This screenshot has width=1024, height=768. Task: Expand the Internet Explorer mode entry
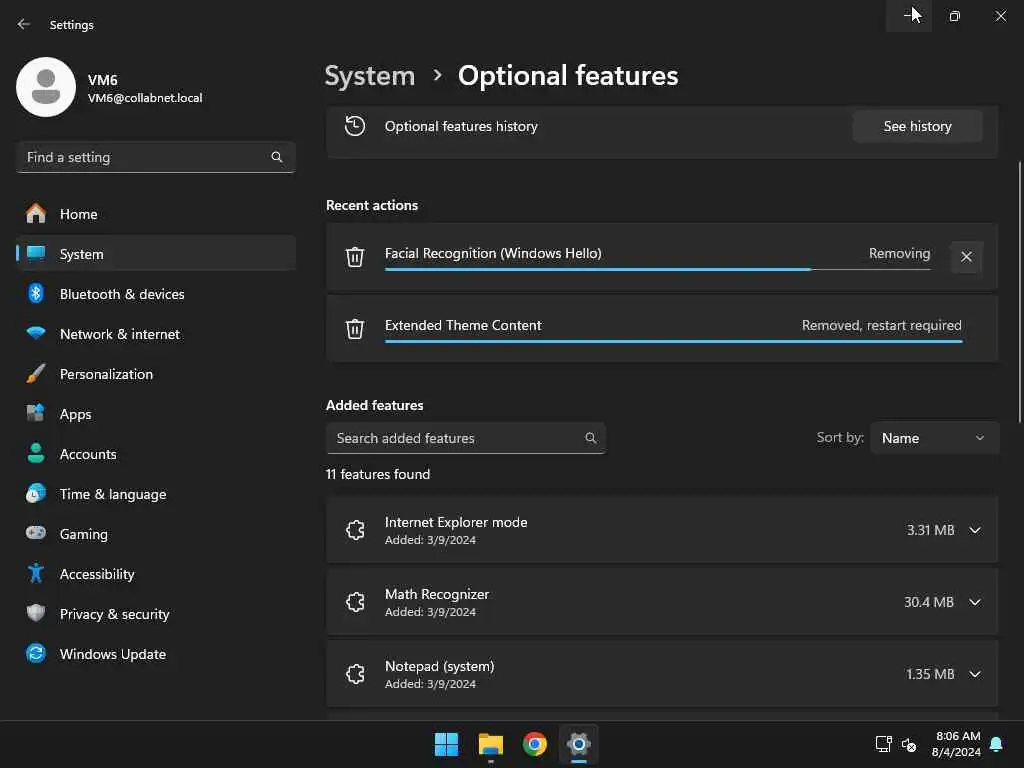click(975, 530)
